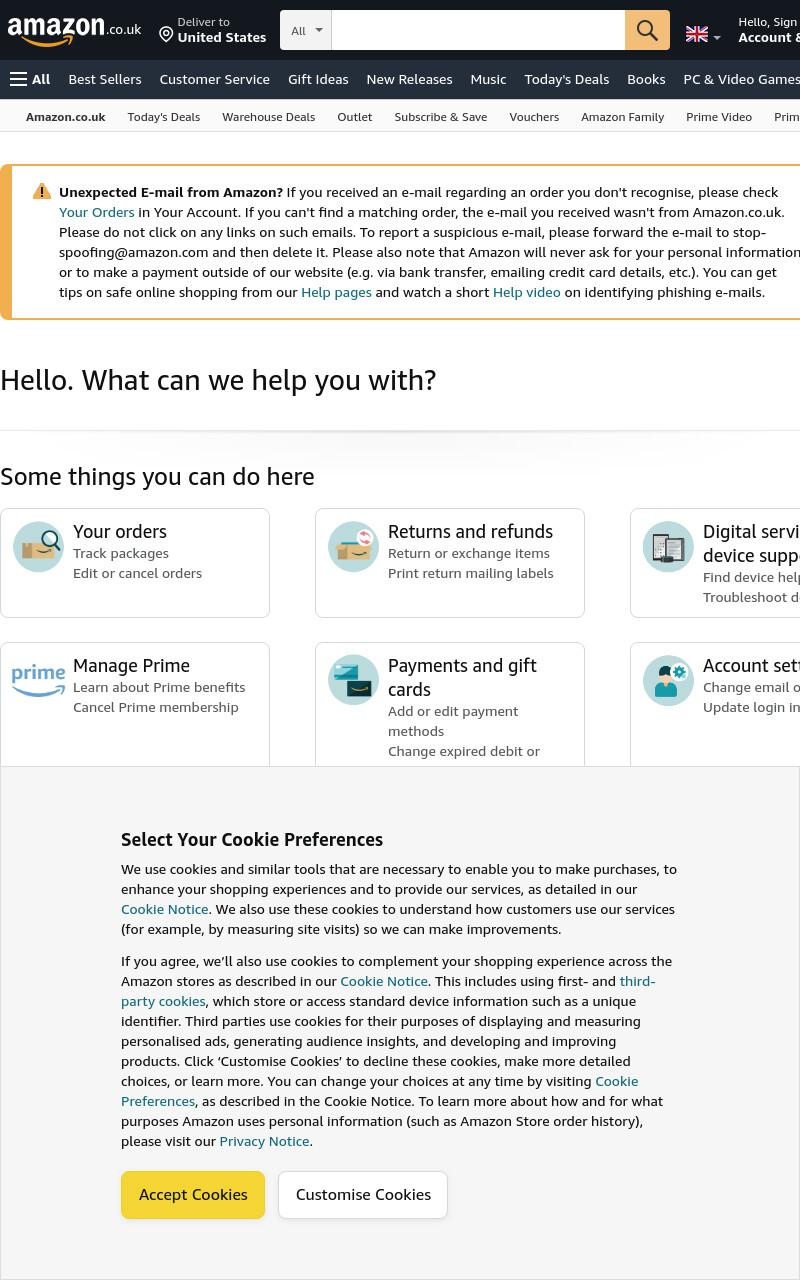This screenshot has width=800, height=1280.
Task: Follow the Your Orders link in alert
Action: pos(96,212)
